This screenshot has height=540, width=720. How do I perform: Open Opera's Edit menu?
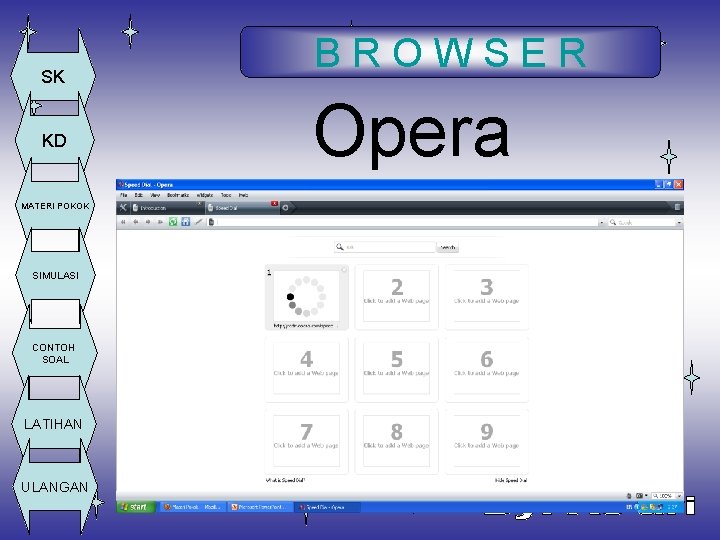(x=139, y=195)
